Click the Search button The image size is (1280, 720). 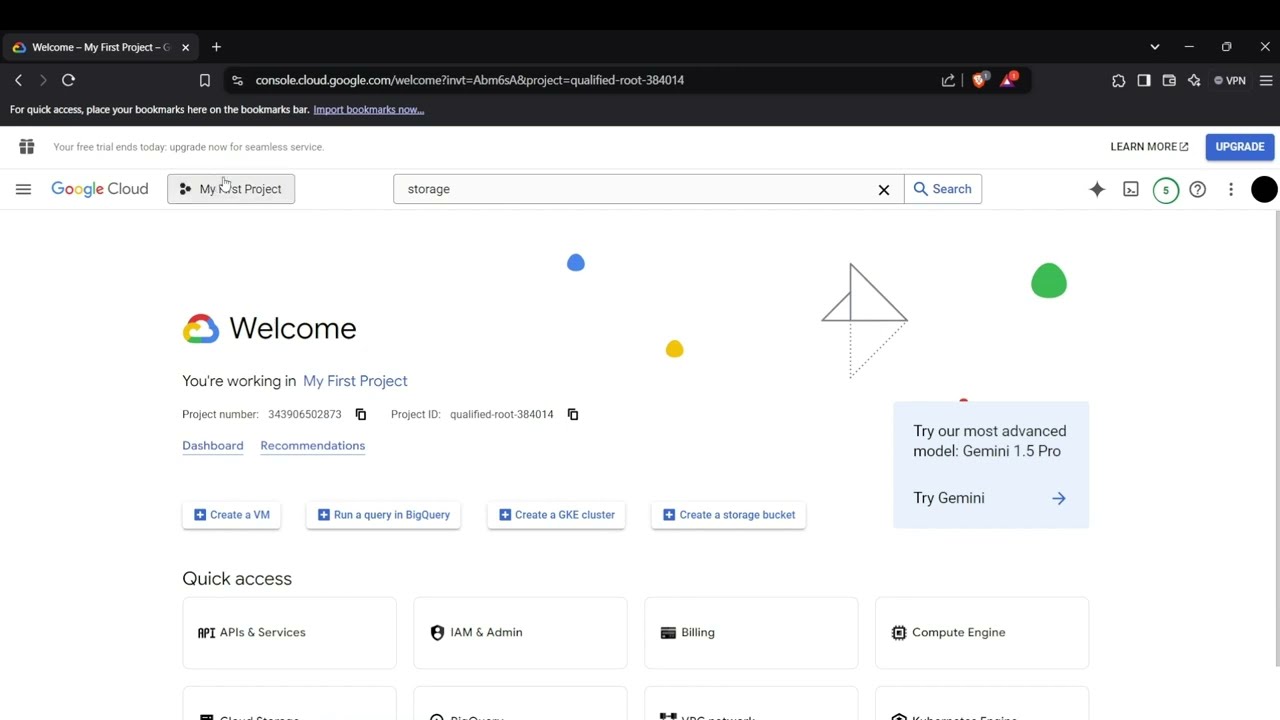point(943,189)
